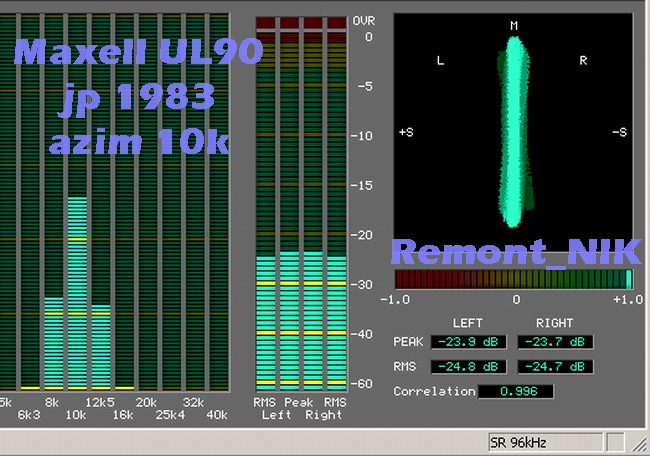Click the 10k spectrum band bar
Image resolution: width=650 pixels, height=456 pixels.
(x=77, y=292)
